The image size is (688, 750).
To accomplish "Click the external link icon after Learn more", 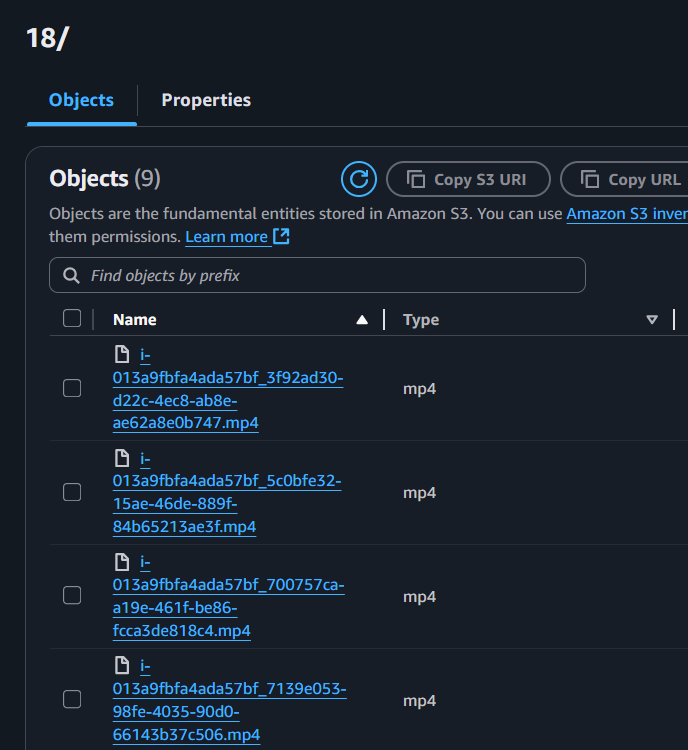I will (281, 236).
